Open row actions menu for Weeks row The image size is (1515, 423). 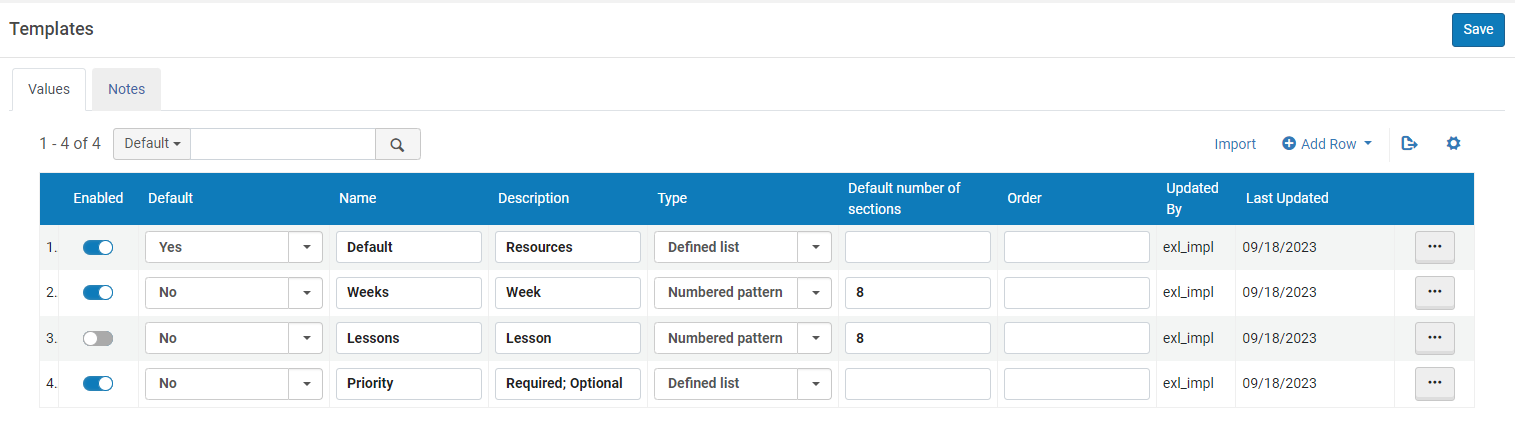[x=1434, y=292]
